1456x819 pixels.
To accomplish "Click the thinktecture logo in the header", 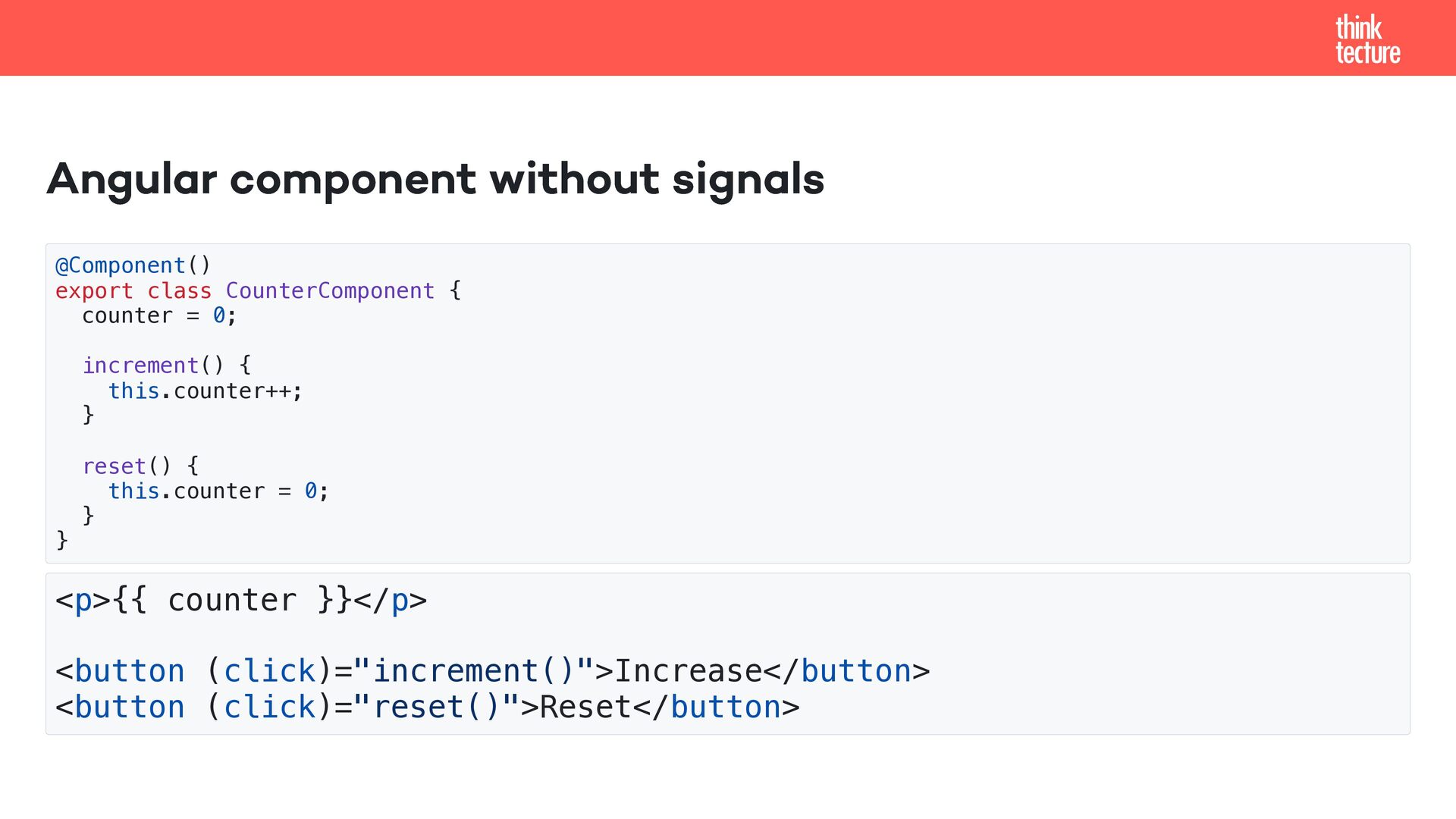I will tap(1367, 39).
